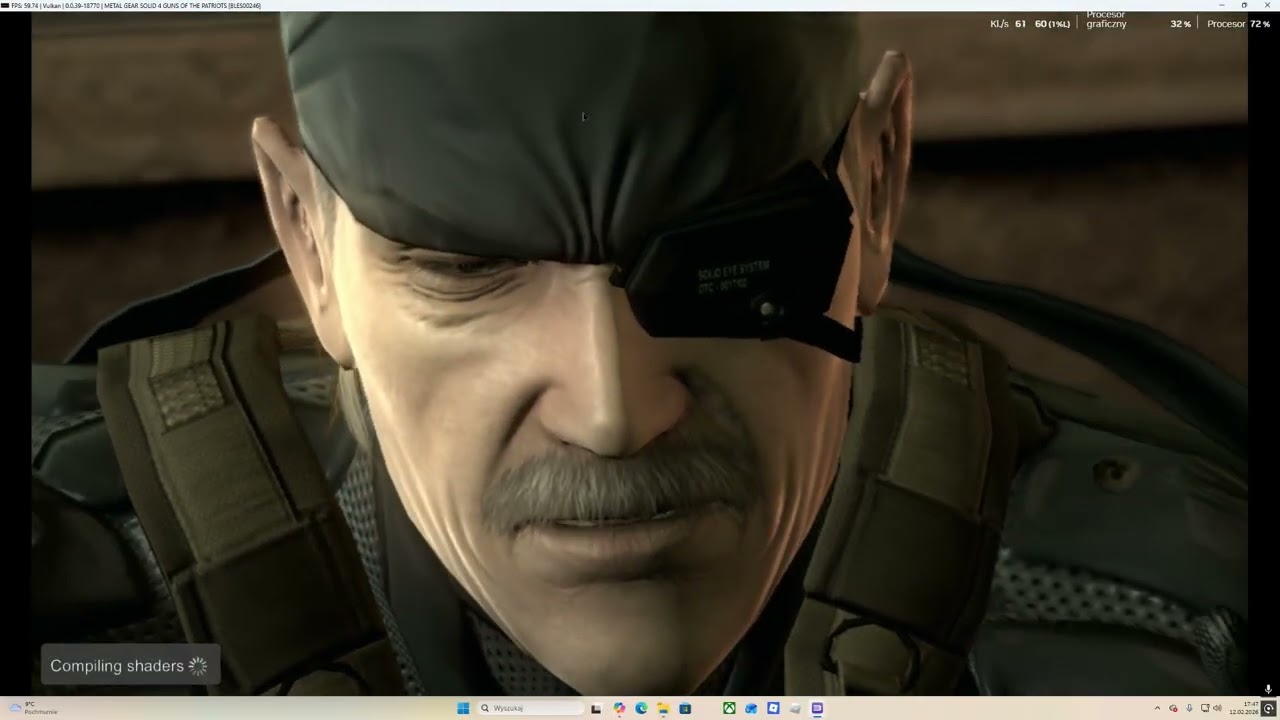Open the volume speaker tray icon

[x=1217, y=708]
